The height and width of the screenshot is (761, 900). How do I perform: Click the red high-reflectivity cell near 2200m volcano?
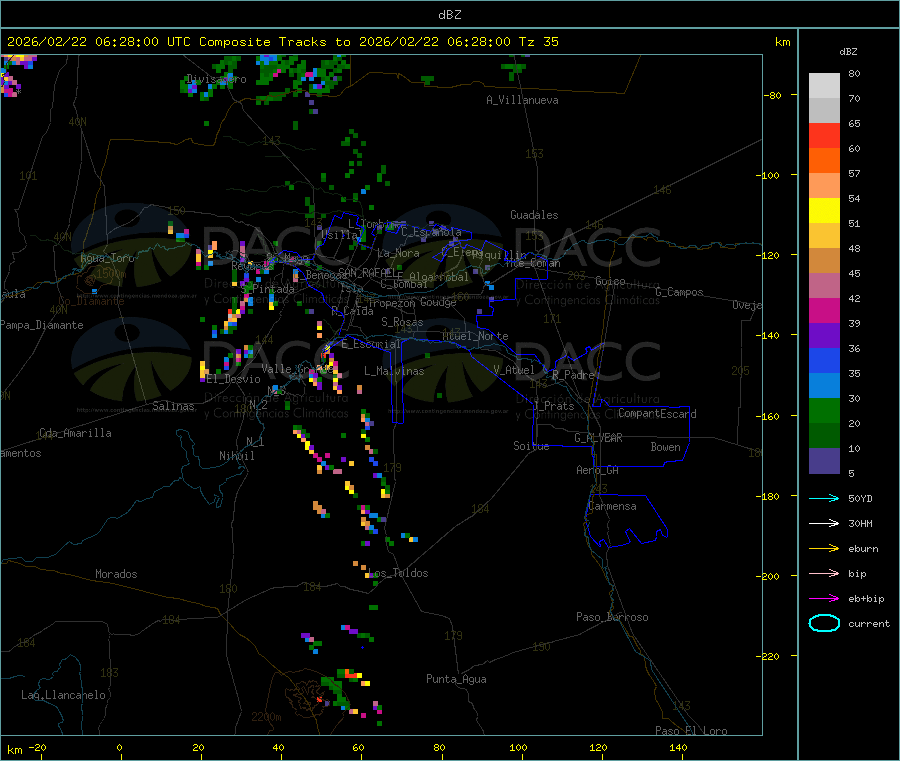320,700
